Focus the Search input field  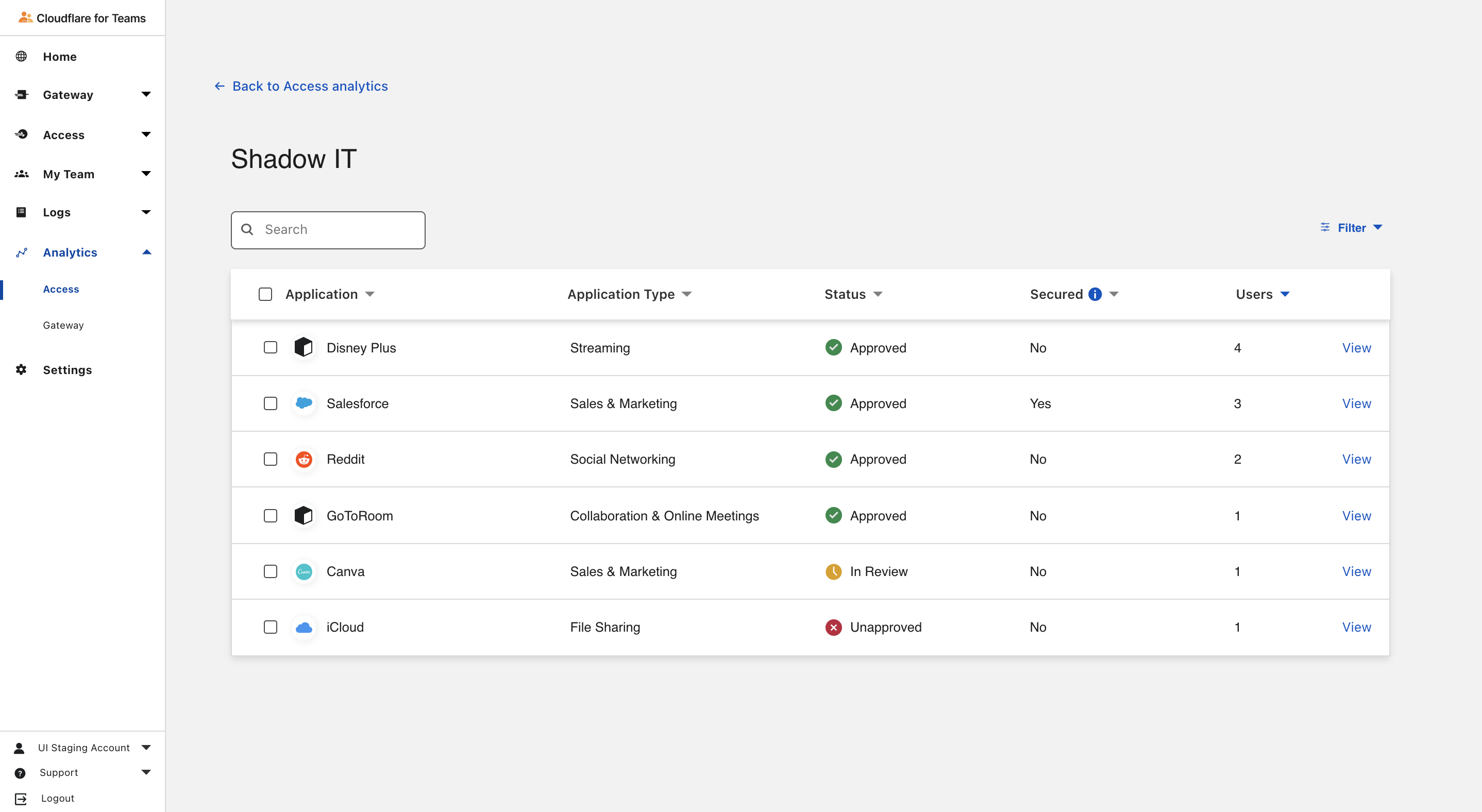coord(340,229)
